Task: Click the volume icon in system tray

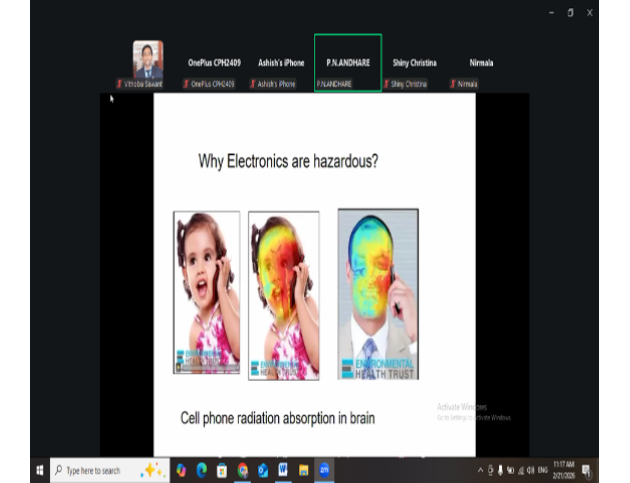Action: pyautogui.click(x=528, y=470)
